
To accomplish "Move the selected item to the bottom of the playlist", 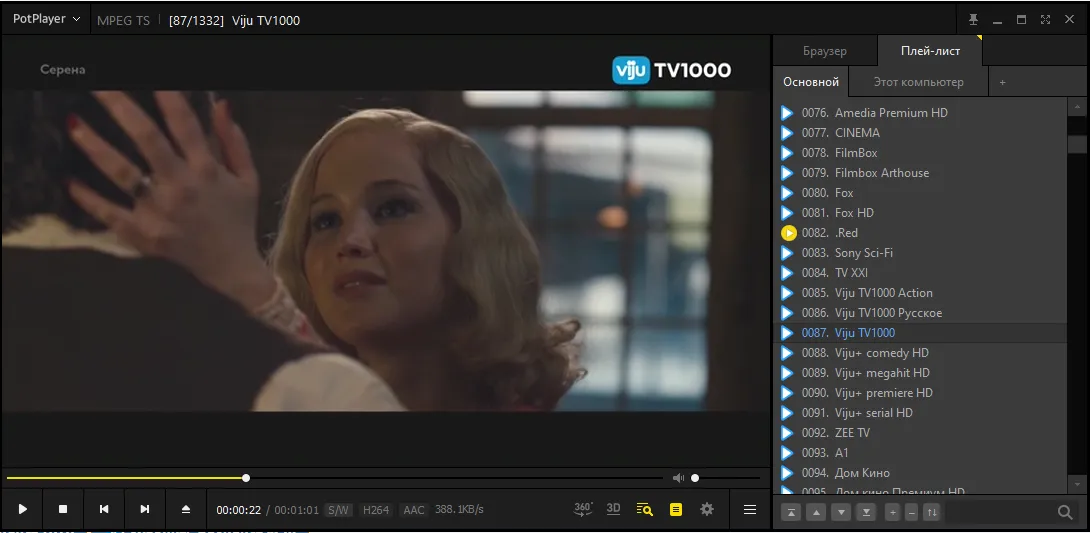I will click(x=866, y=513).
